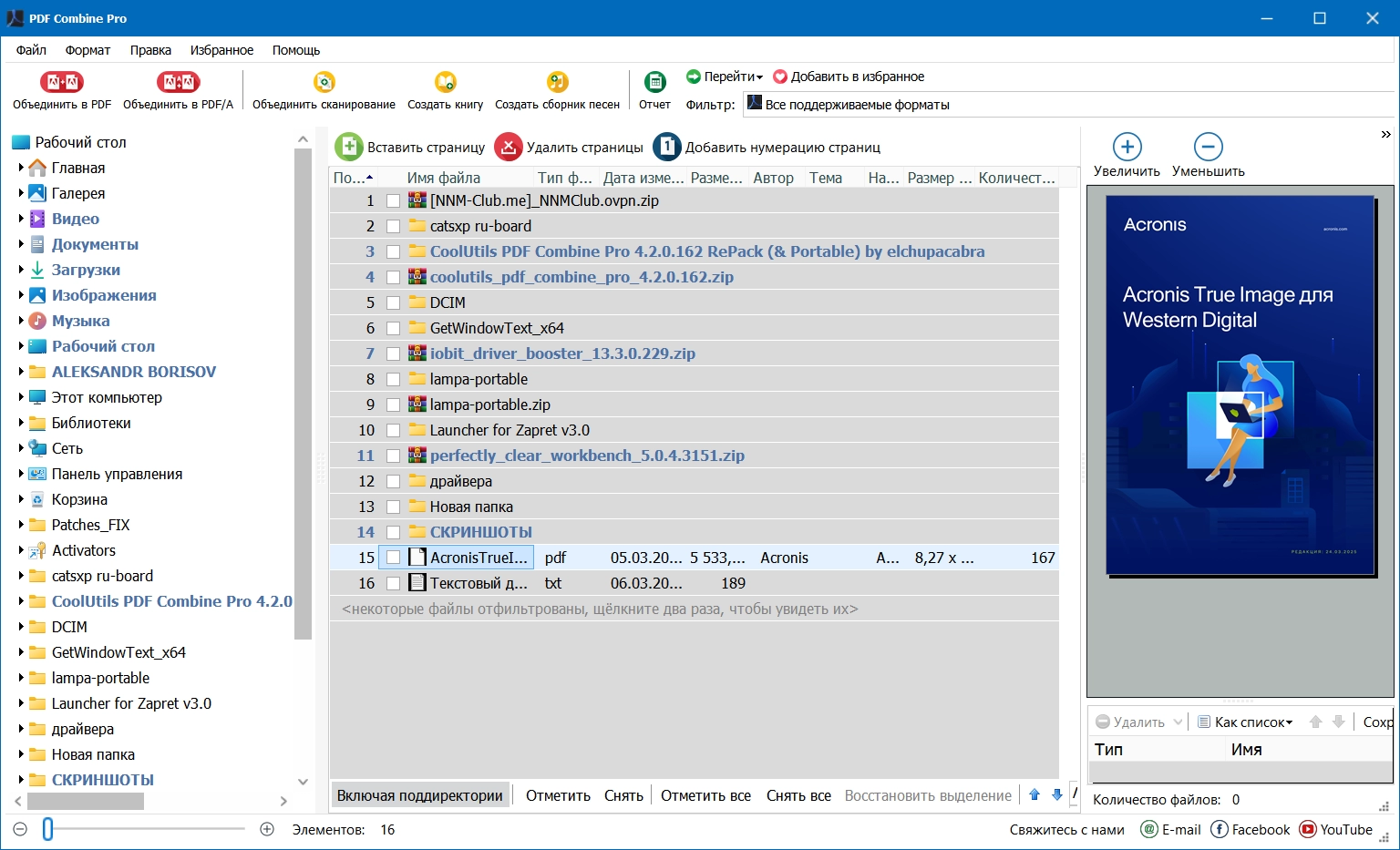This screenshot has height=850, width=1400.
Task: Open the Как список view dropdown
Action: (x=1245, y=722)
